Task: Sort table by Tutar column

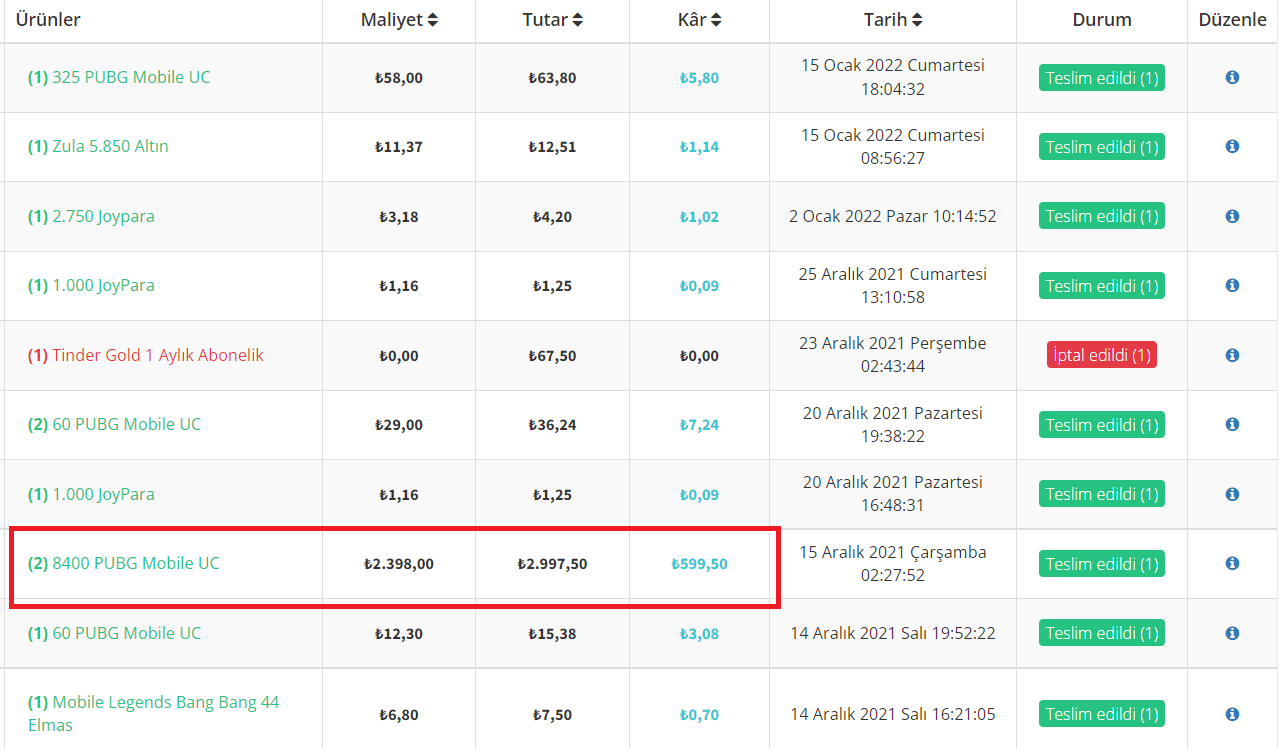Action: pos(552,20)
